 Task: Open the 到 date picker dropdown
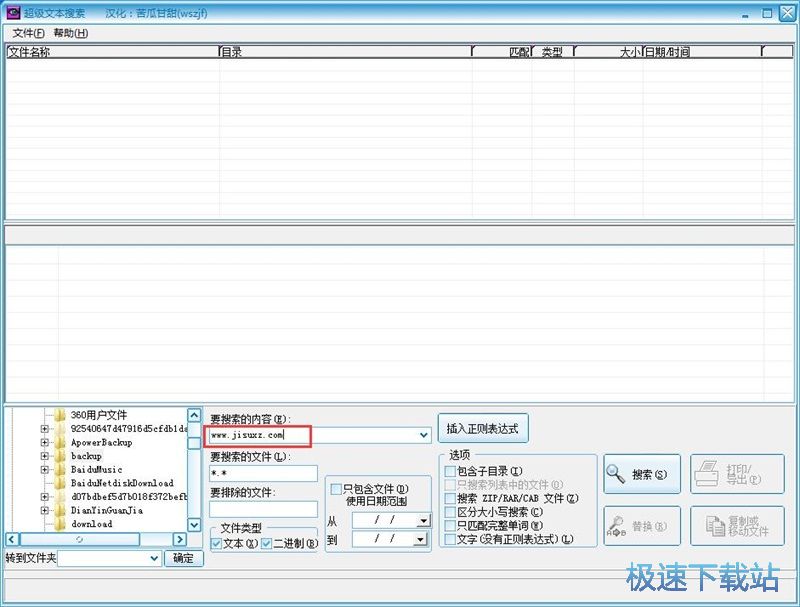pyautogui.click(x=421, y=539)
